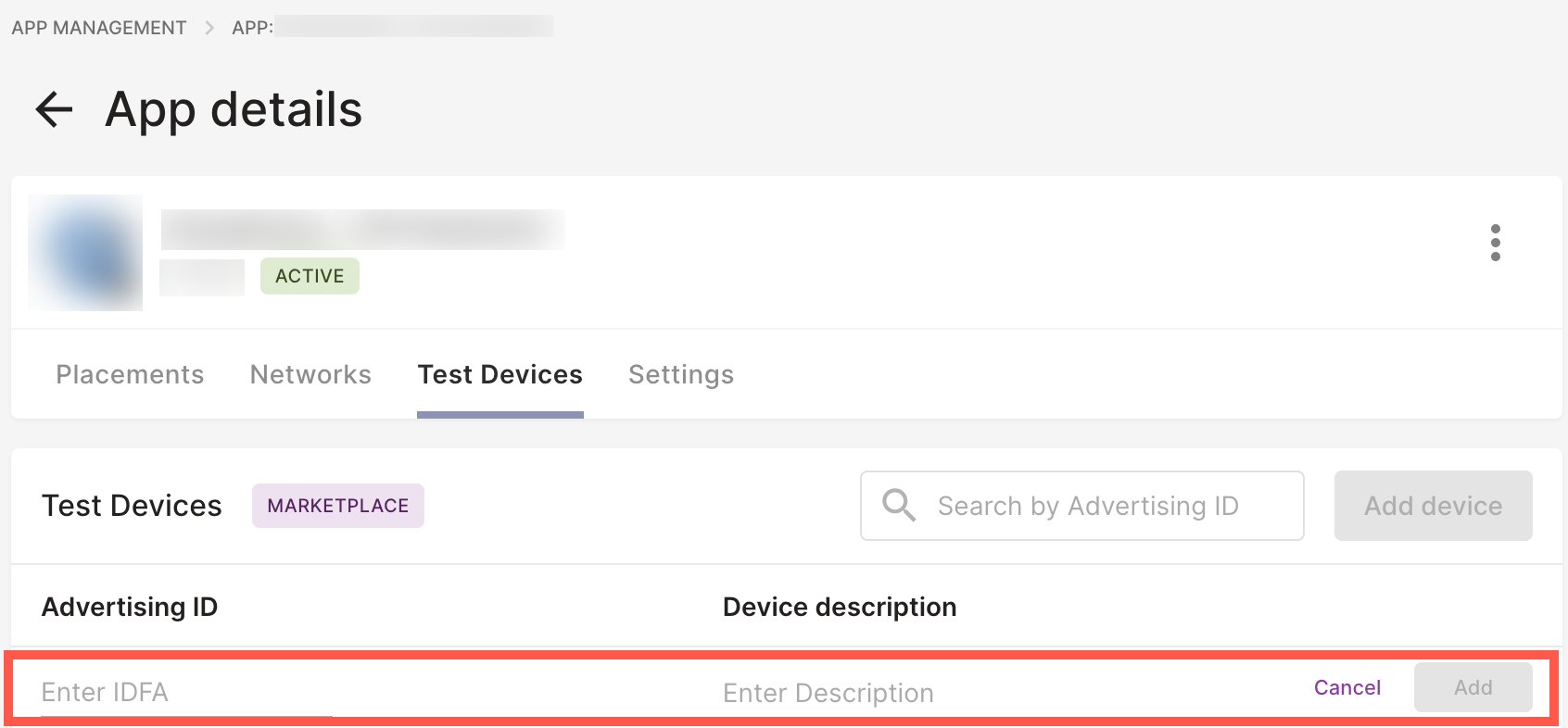Screen dimensions: 1568x728
Task: Click the MARKETPLACE badge
Action: (x=337, y=506)
